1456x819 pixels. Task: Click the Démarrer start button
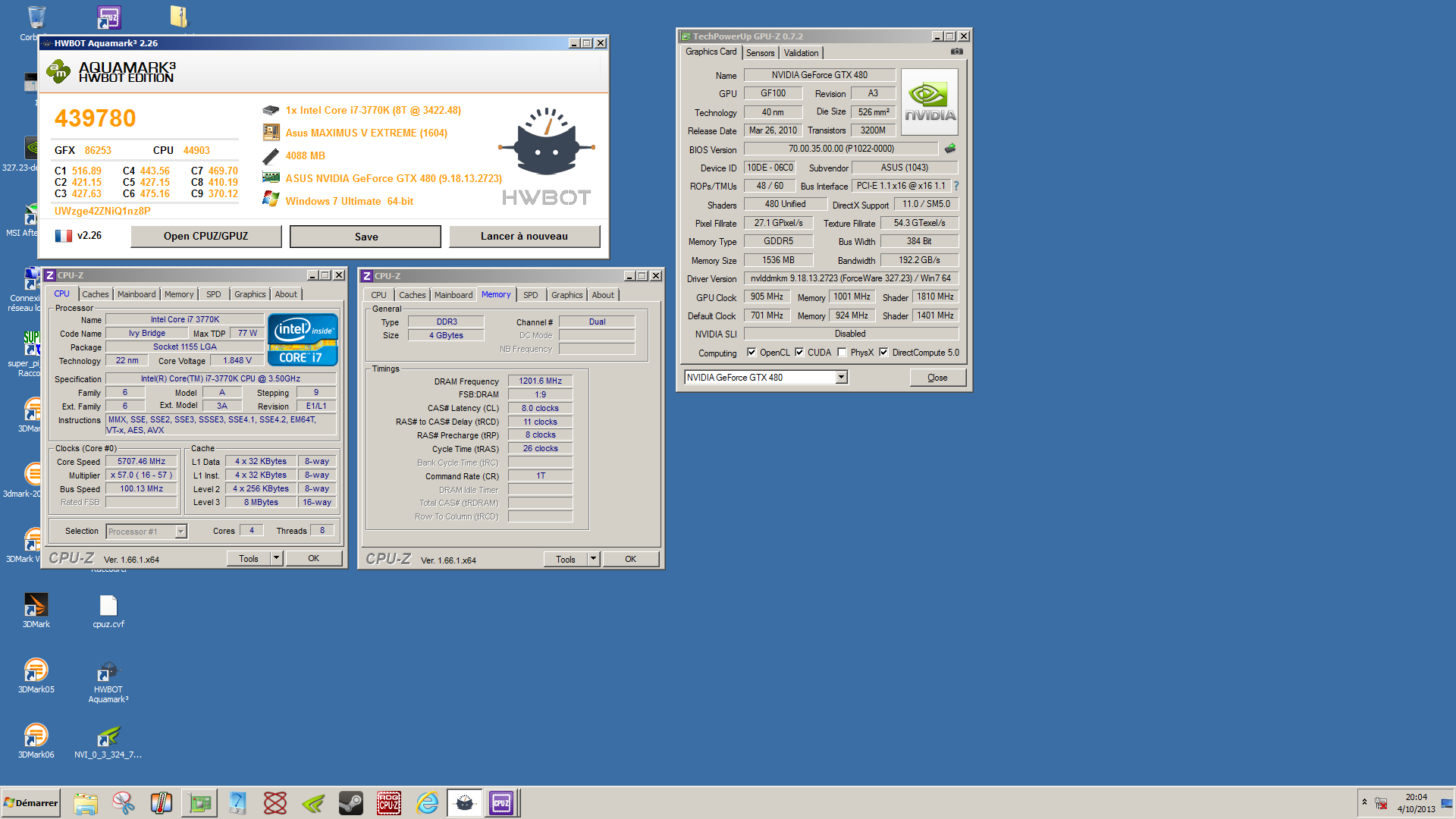click(x=31, y=803)
